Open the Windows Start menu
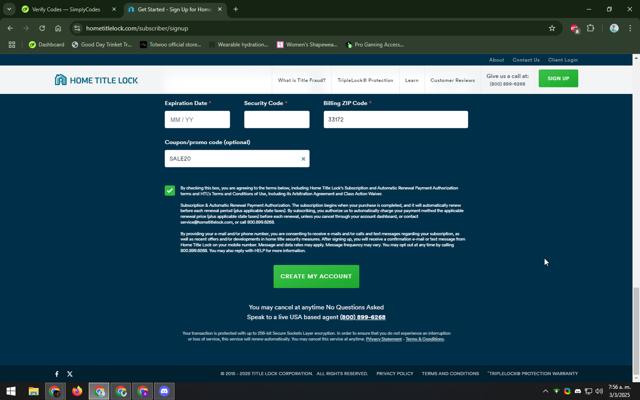 click(11, 391)
